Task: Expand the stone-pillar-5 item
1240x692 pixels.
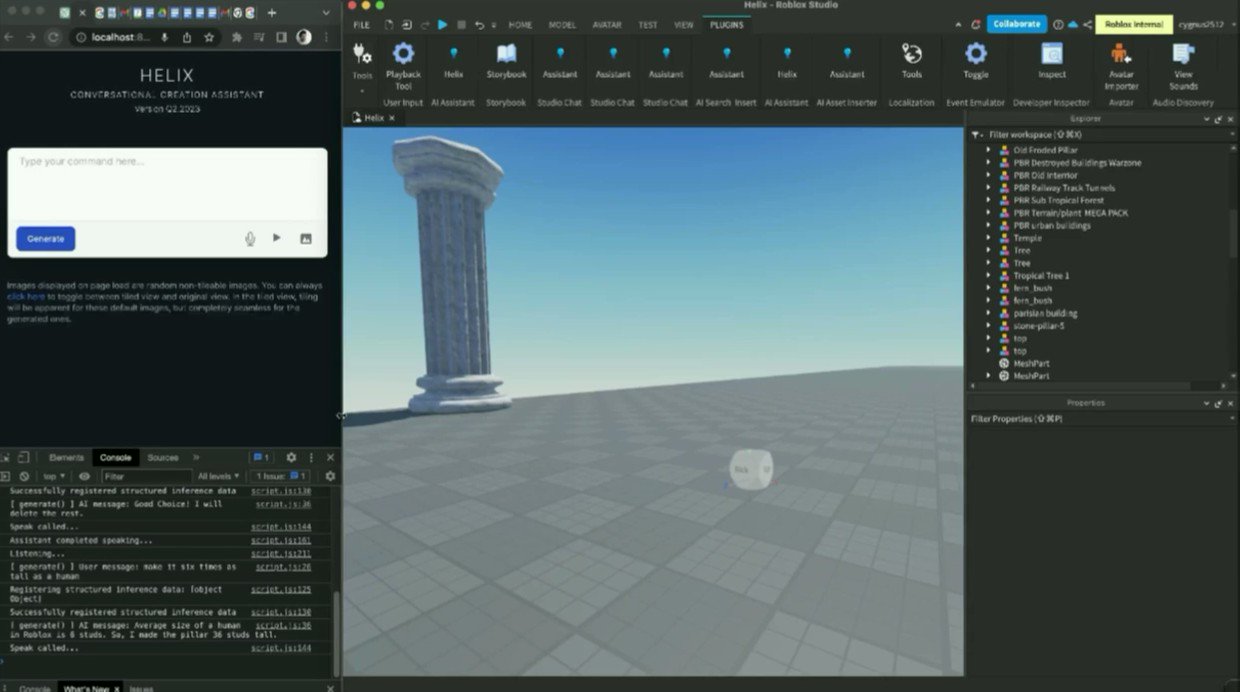Action: [988, 326]
